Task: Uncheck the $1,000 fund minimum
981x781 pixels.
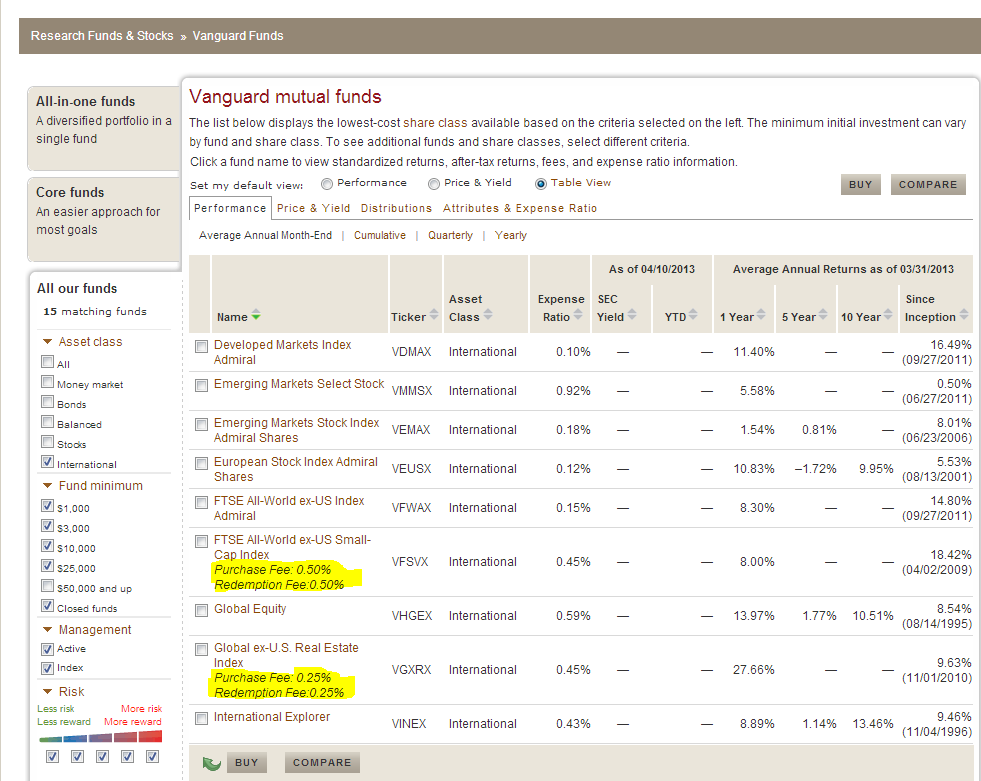Action: click(x=48, y=506)
